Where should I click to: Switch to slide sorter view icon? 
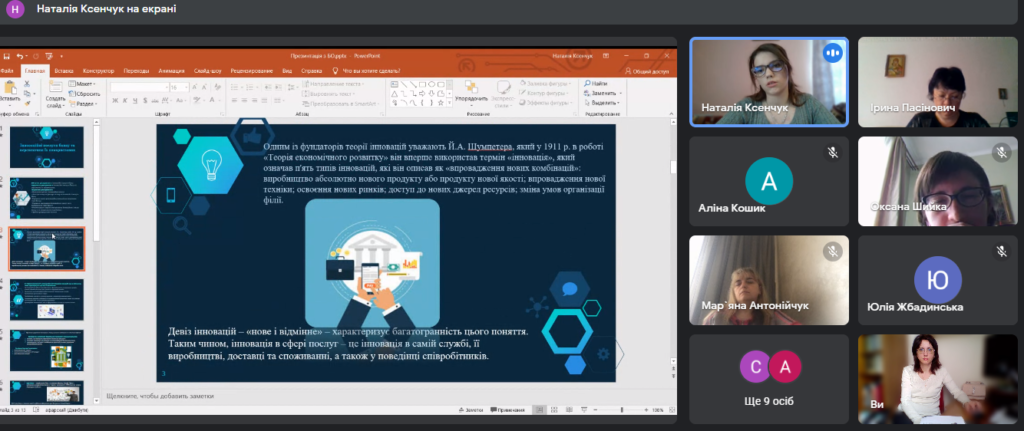(x=554, y=410)
